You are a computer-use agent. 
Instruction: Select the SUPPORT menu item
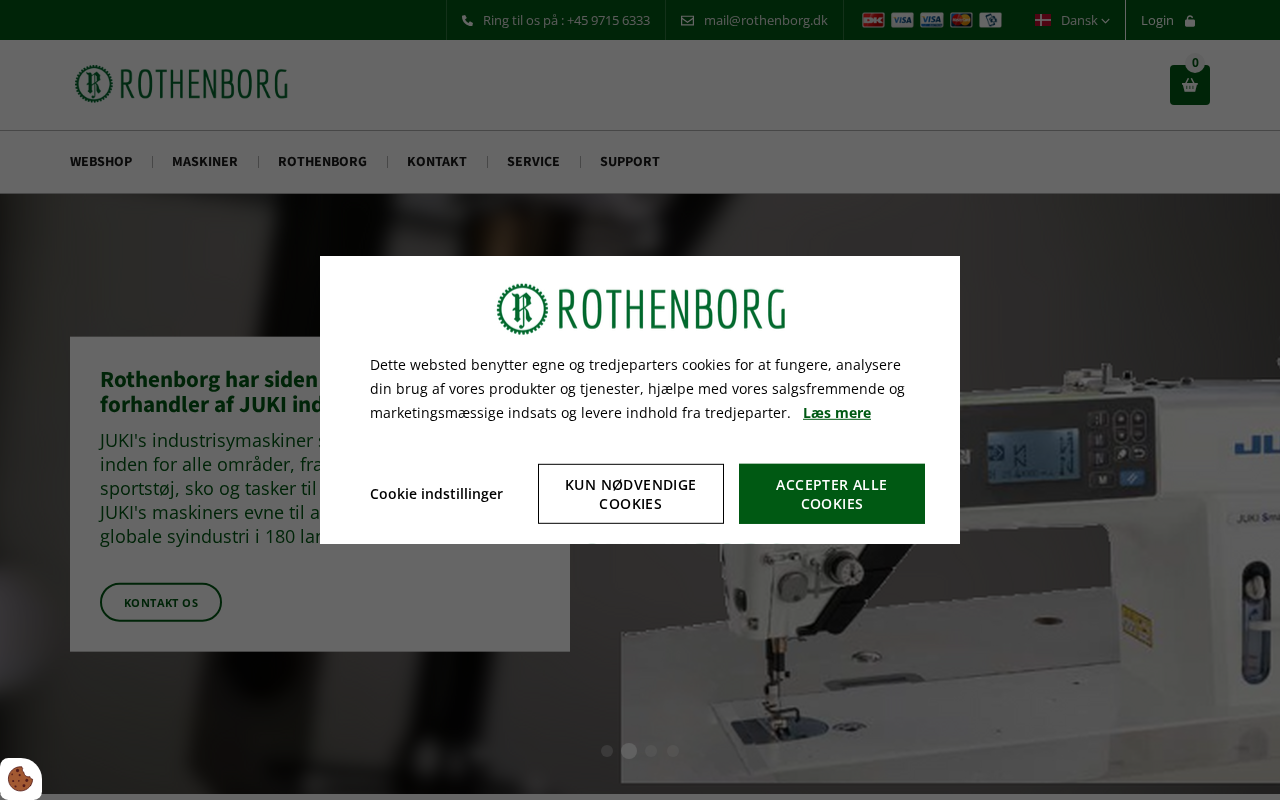click(x=630, y=161)
